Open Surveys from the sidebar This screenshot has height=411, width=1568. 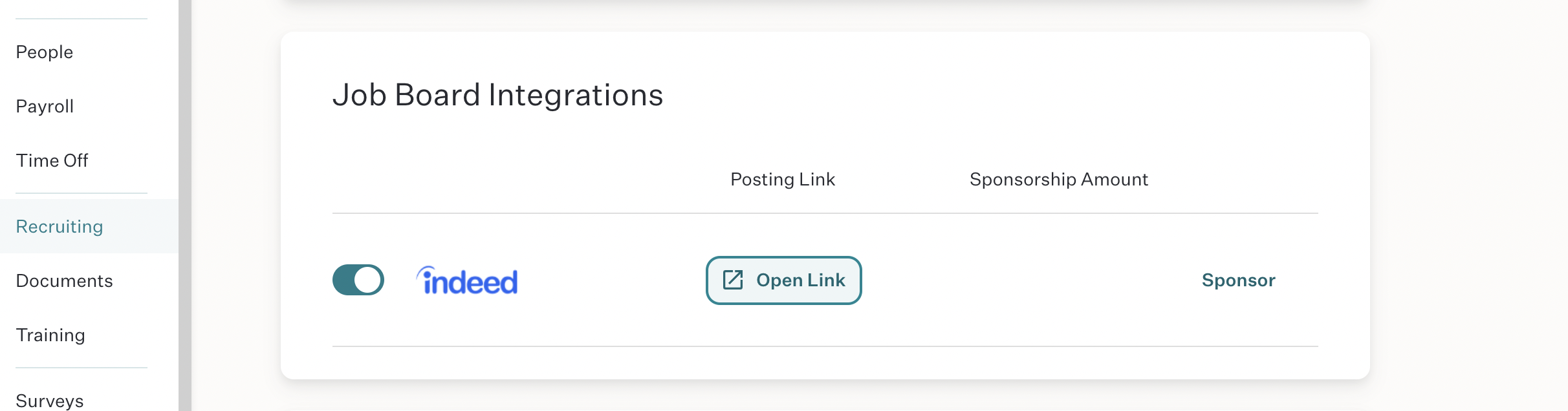[50, 401]
